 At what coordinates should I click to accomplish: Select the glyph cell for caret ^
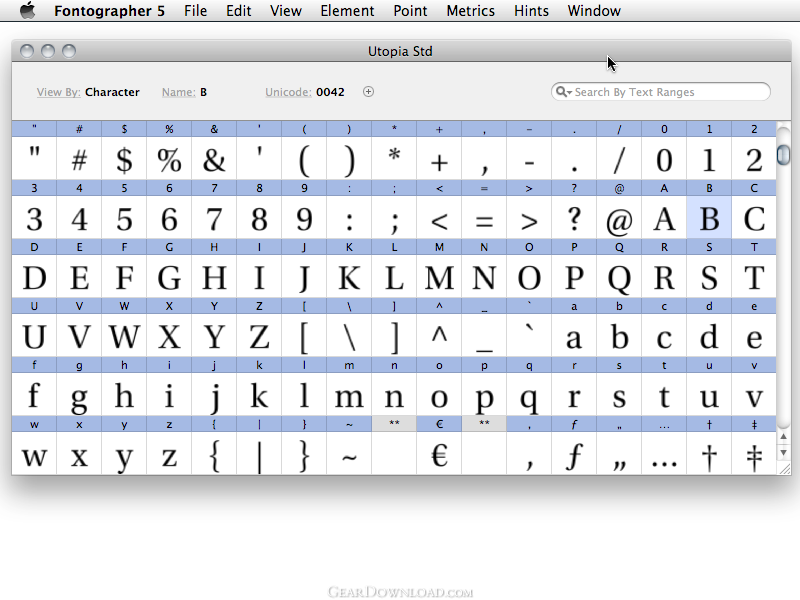[439, 336]
